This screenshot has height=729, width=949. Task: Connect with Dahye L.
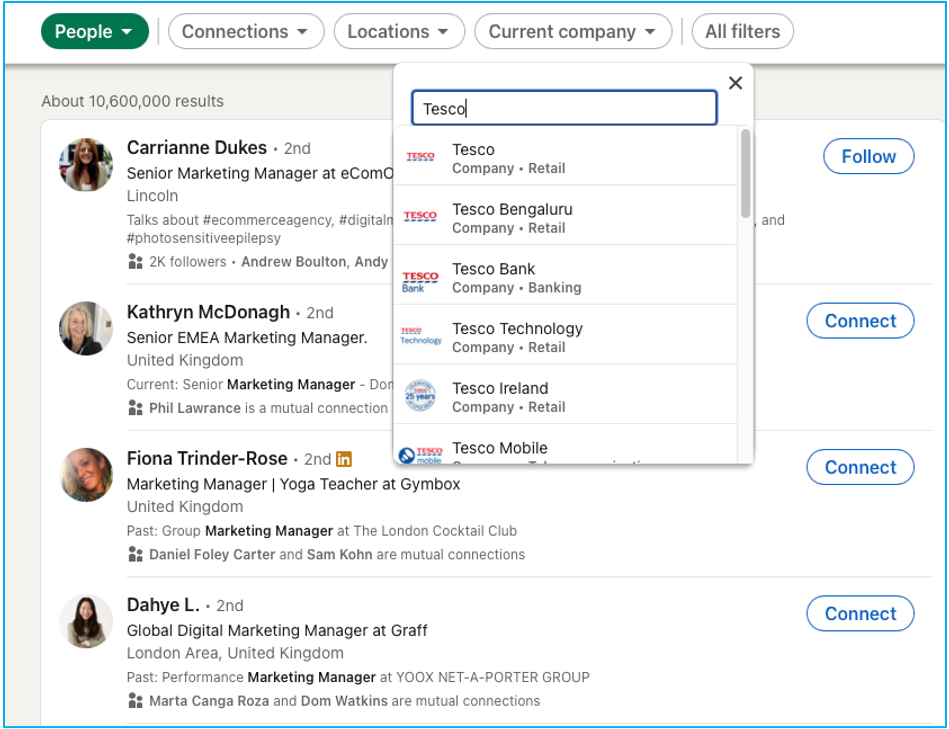coord(860,613)
